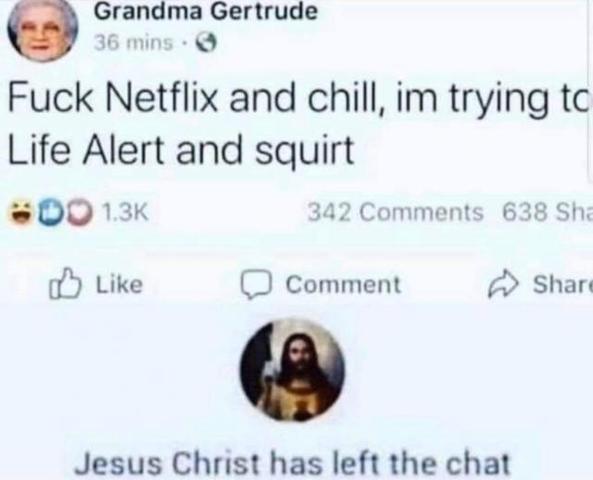Click the Comment button label
The height and width of the screenshot is (480, 593).
[343, 284]
